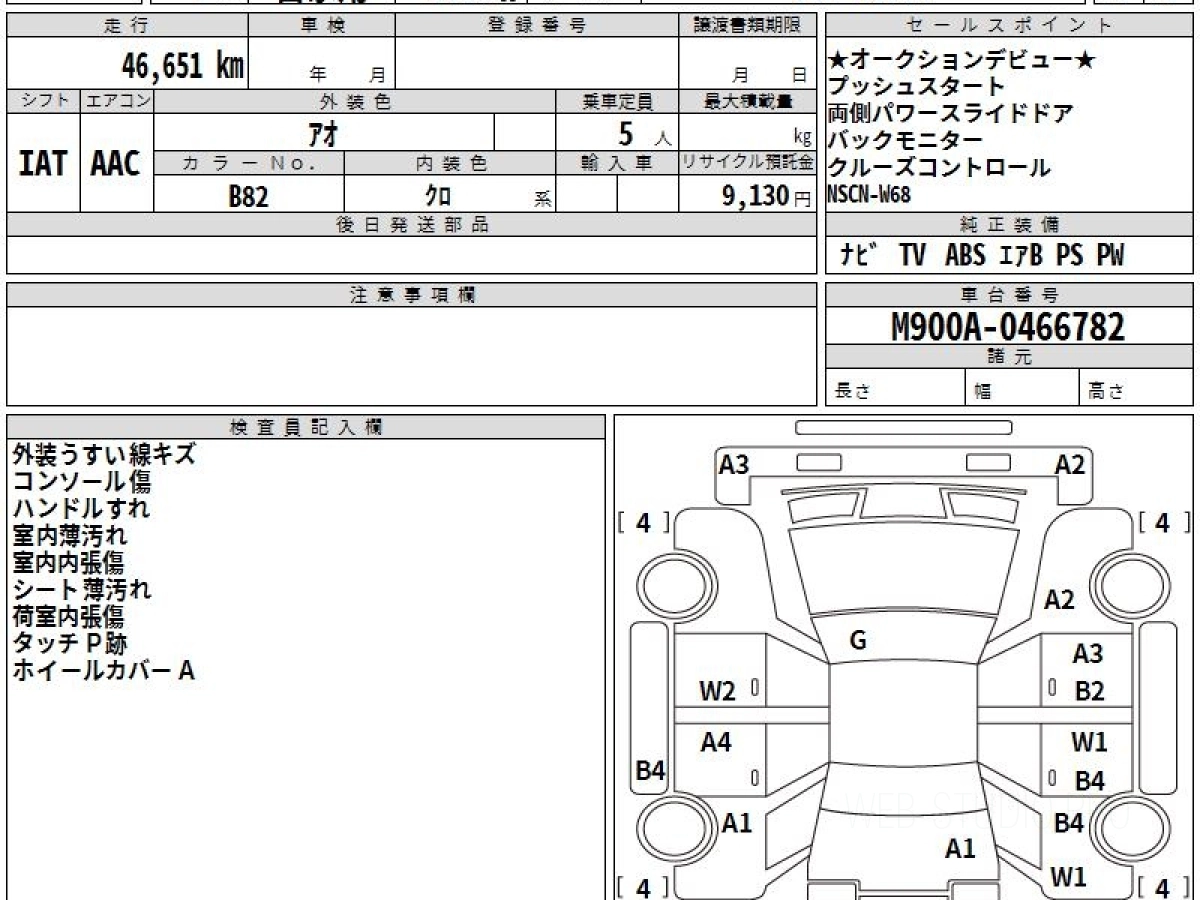Click the 輸入車 header
Image resolution: width=1200 pixels, height=900 pixels.
pos(617,164)
